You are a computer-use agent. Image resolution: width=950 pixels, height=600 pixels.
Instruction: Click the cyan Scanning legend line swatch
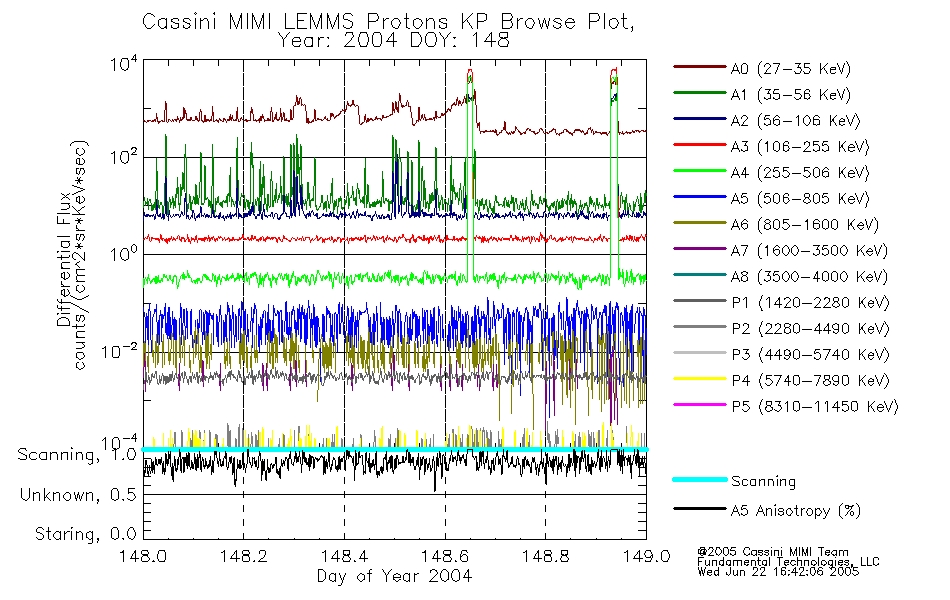[700, 479]
